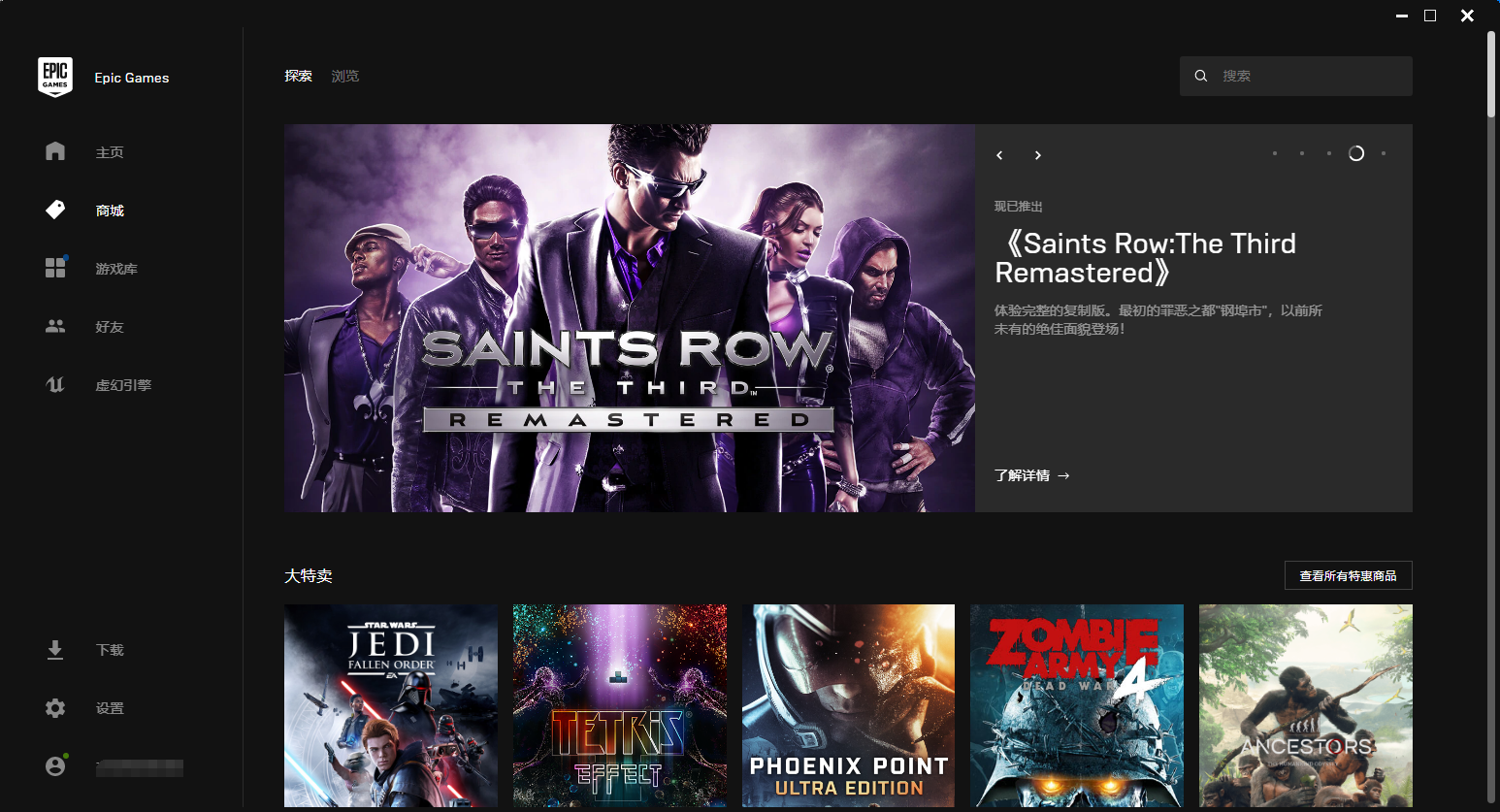Image resolution: width=1500 pixels, height=812 pixels.
Task: Click the Saints Row The Third Remastered title
Action: [1146, 258]
